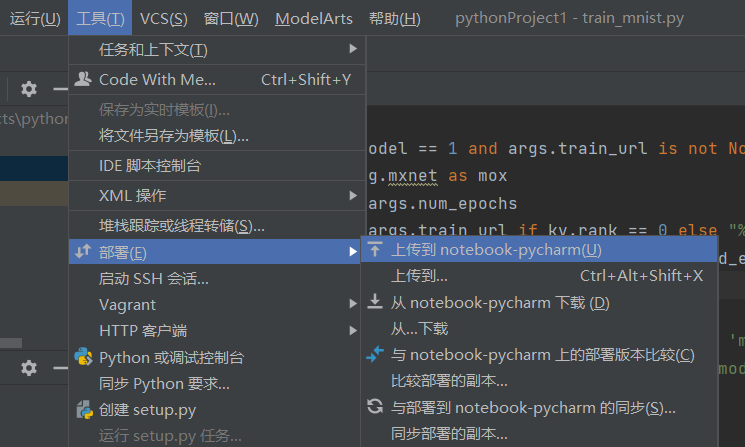Choose 同步部署的副本...
Image resolution: width=745 pixels, height=447 pixels.
point(539,434)
